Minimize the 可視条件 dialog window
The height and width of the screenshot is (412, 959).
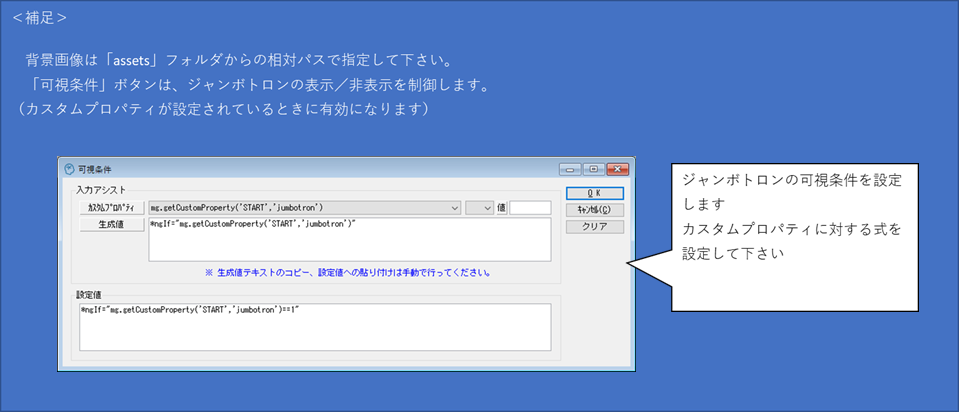click(570, 169)
